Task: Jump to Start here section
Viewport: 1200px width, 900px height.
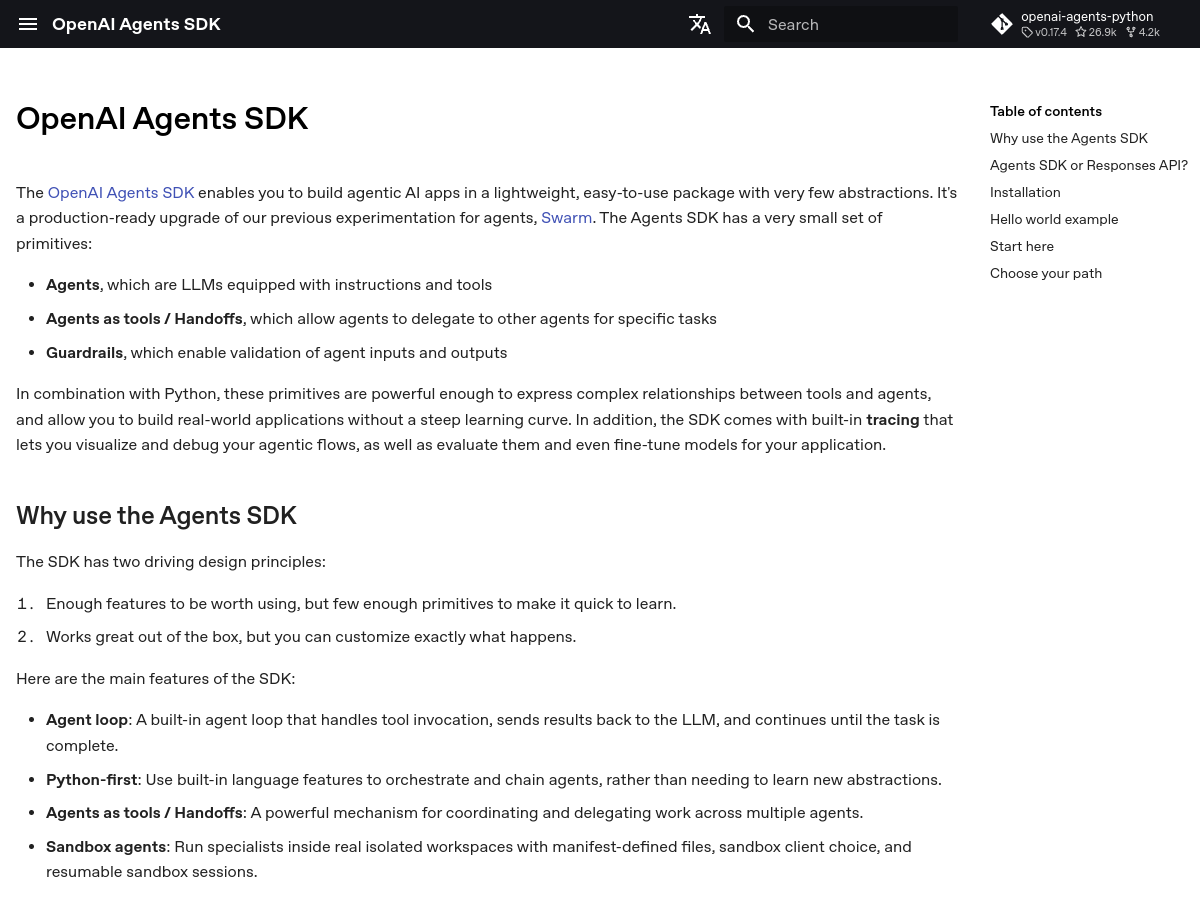Action: 1022,246
